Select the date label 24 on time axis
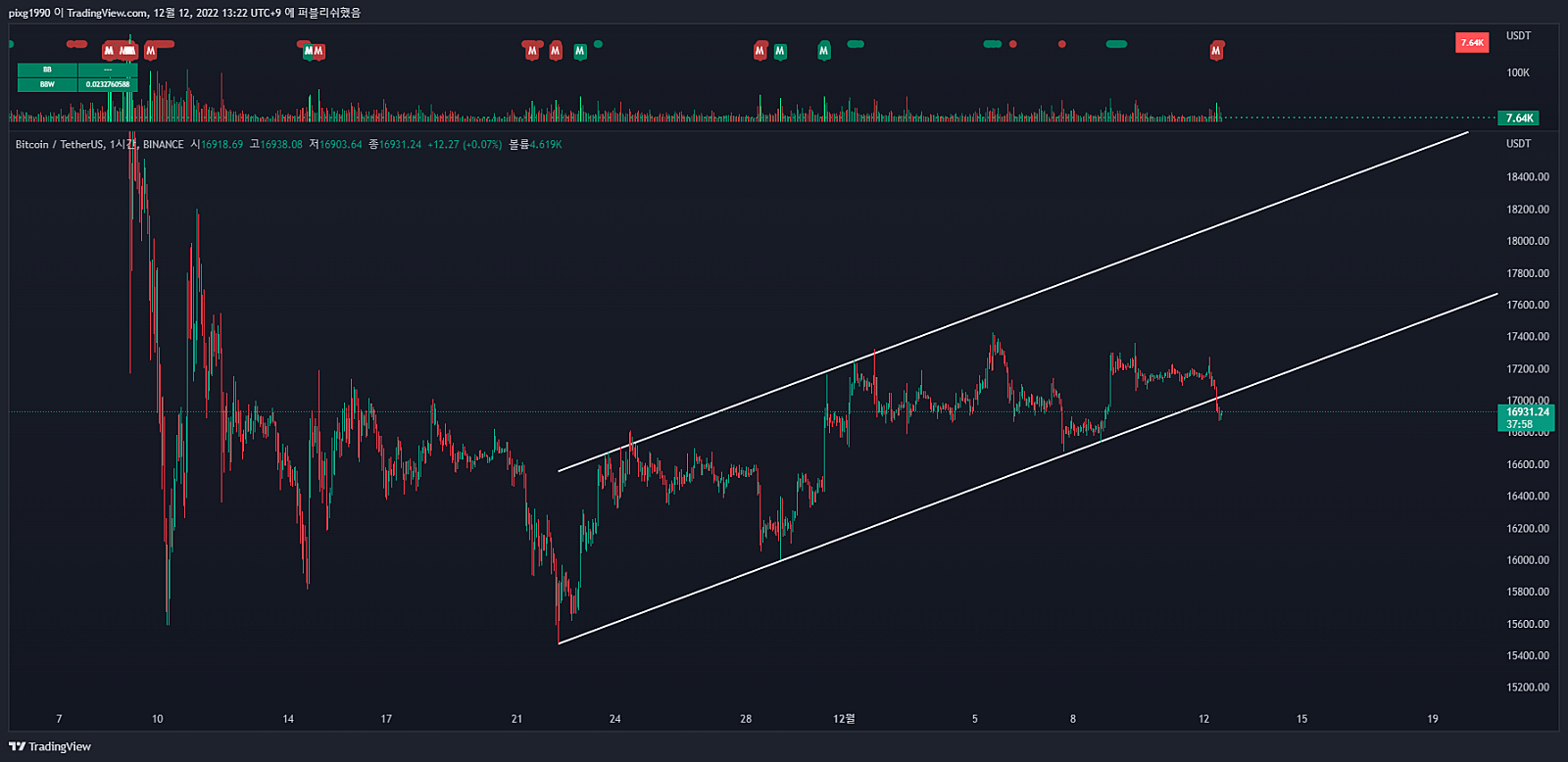 point(615,719)
